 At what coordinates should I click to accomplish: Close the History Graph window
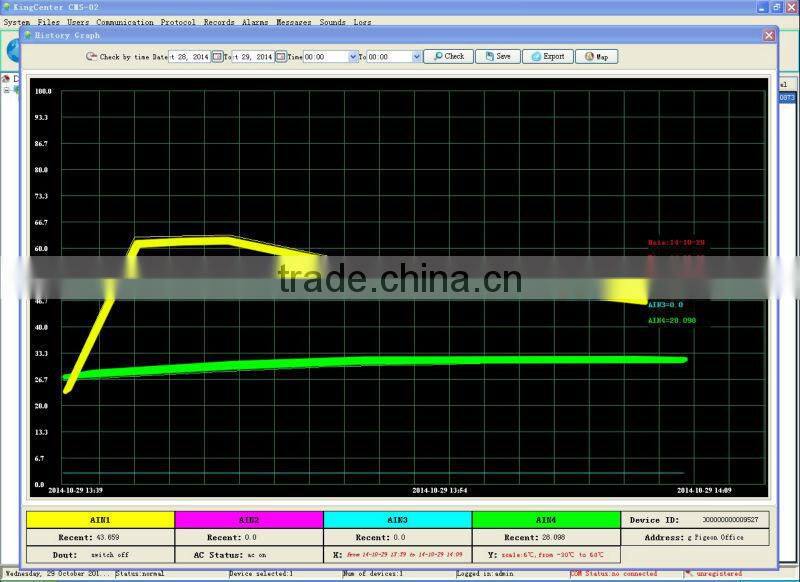coord(768,35)
